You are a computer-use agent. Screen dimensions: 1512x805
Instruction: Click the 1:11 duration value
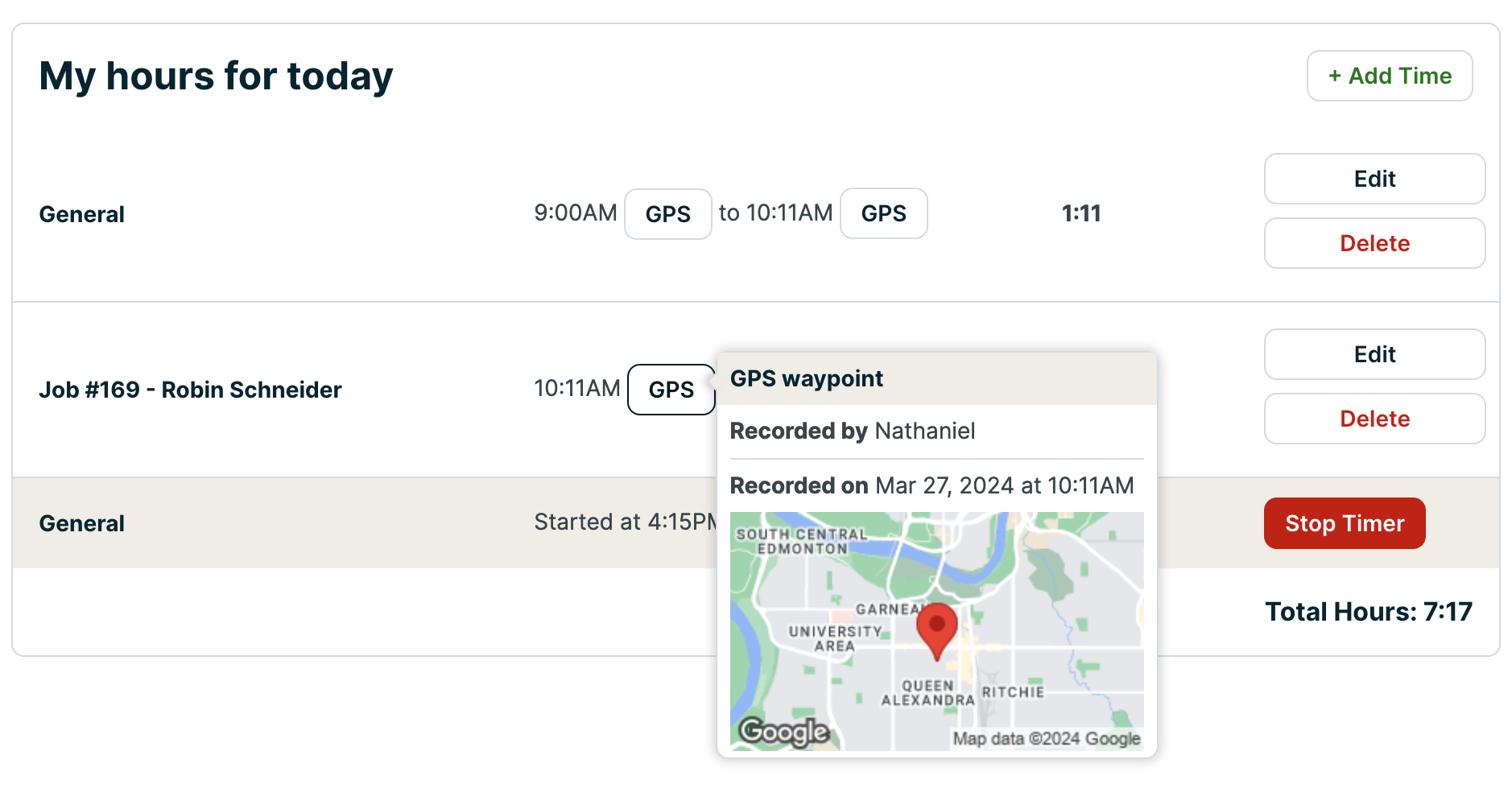pos(1080,213)
